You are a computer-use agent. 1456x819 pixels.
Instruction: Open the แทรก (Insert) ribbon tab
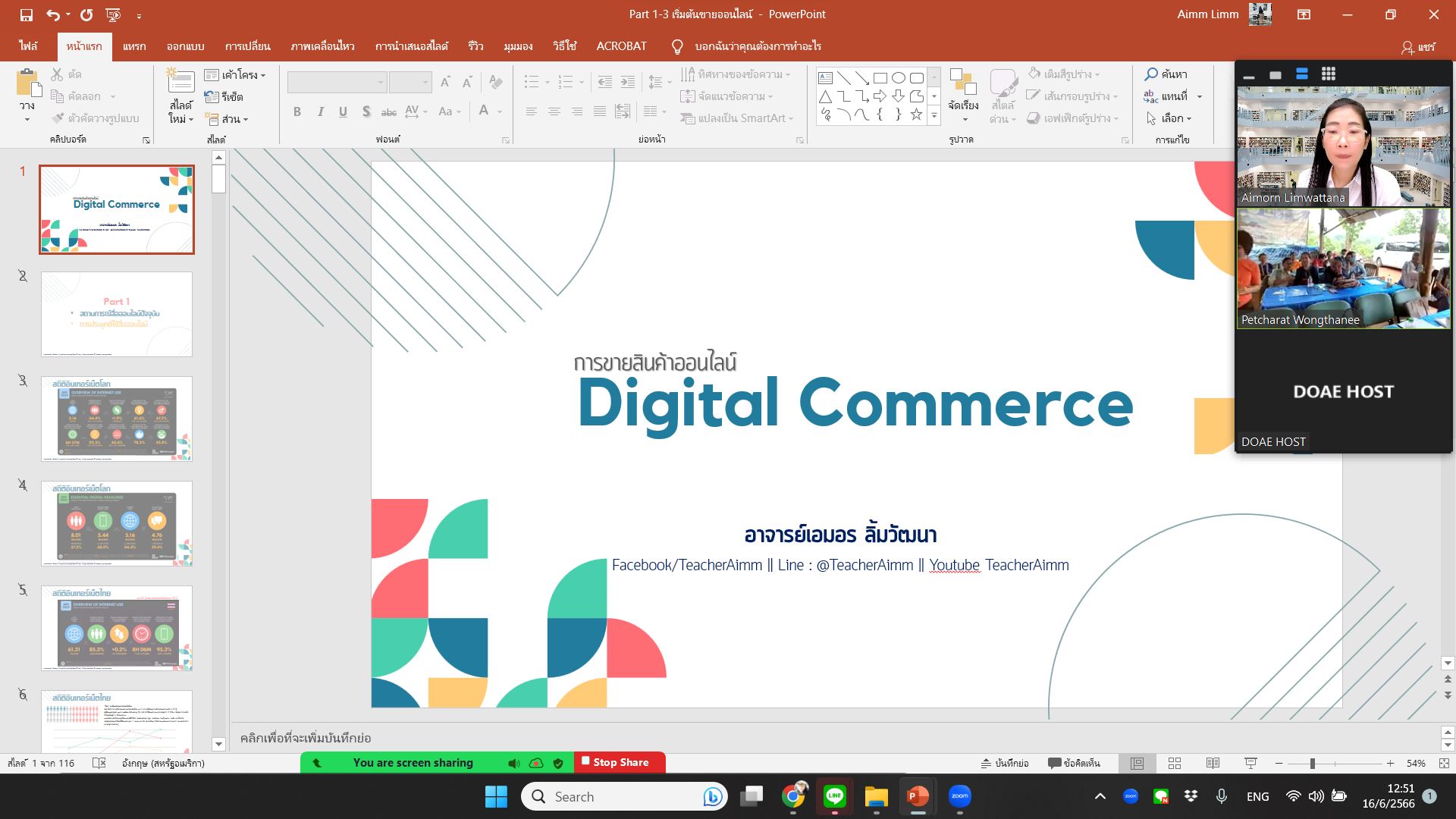pos(134,46)
